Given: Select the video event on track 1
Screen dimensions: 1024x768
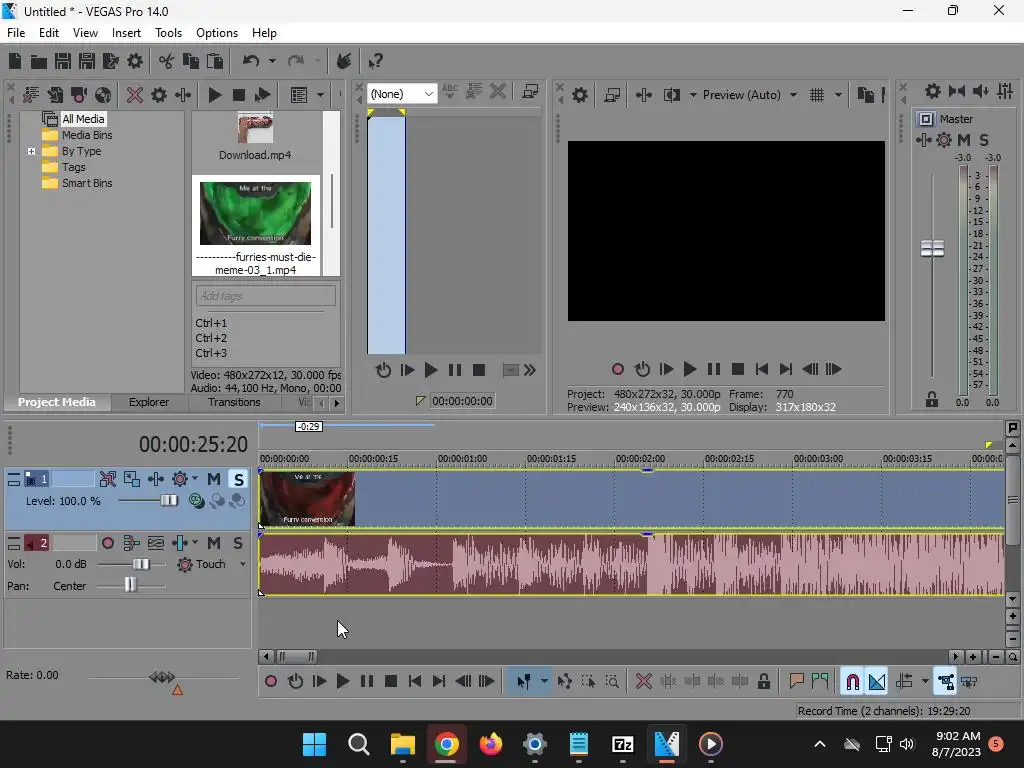Looking at the screenshot, I should (631, 498).
